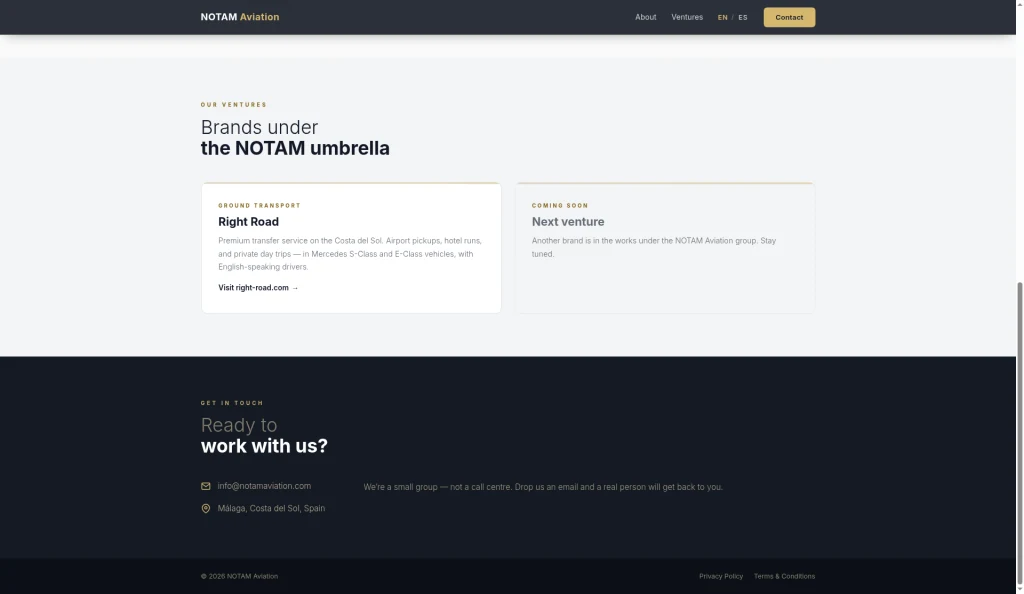Viewport: 1024px width, 594px height.
Task: Click the envelope icon beside the email address
Action: point(206,486)
